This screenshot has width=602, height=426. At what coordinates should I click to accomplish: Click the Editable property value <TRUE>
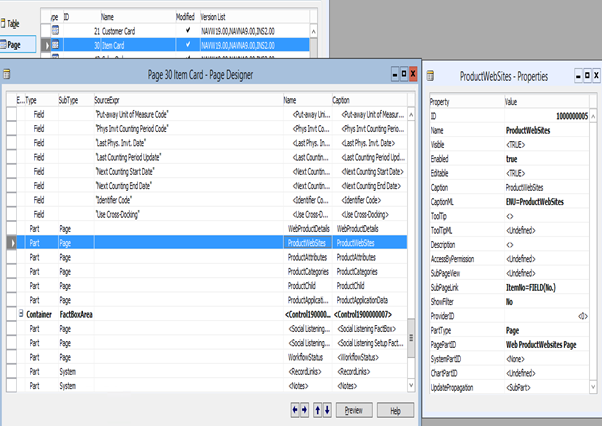[x=546, y=173]
